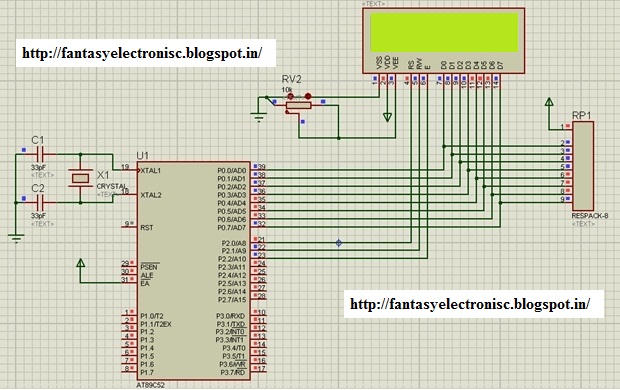This screenshot has height=390, width=620.
Task: Select the AT89C52 microcontroller U1 body
Action: pos(193,271)
